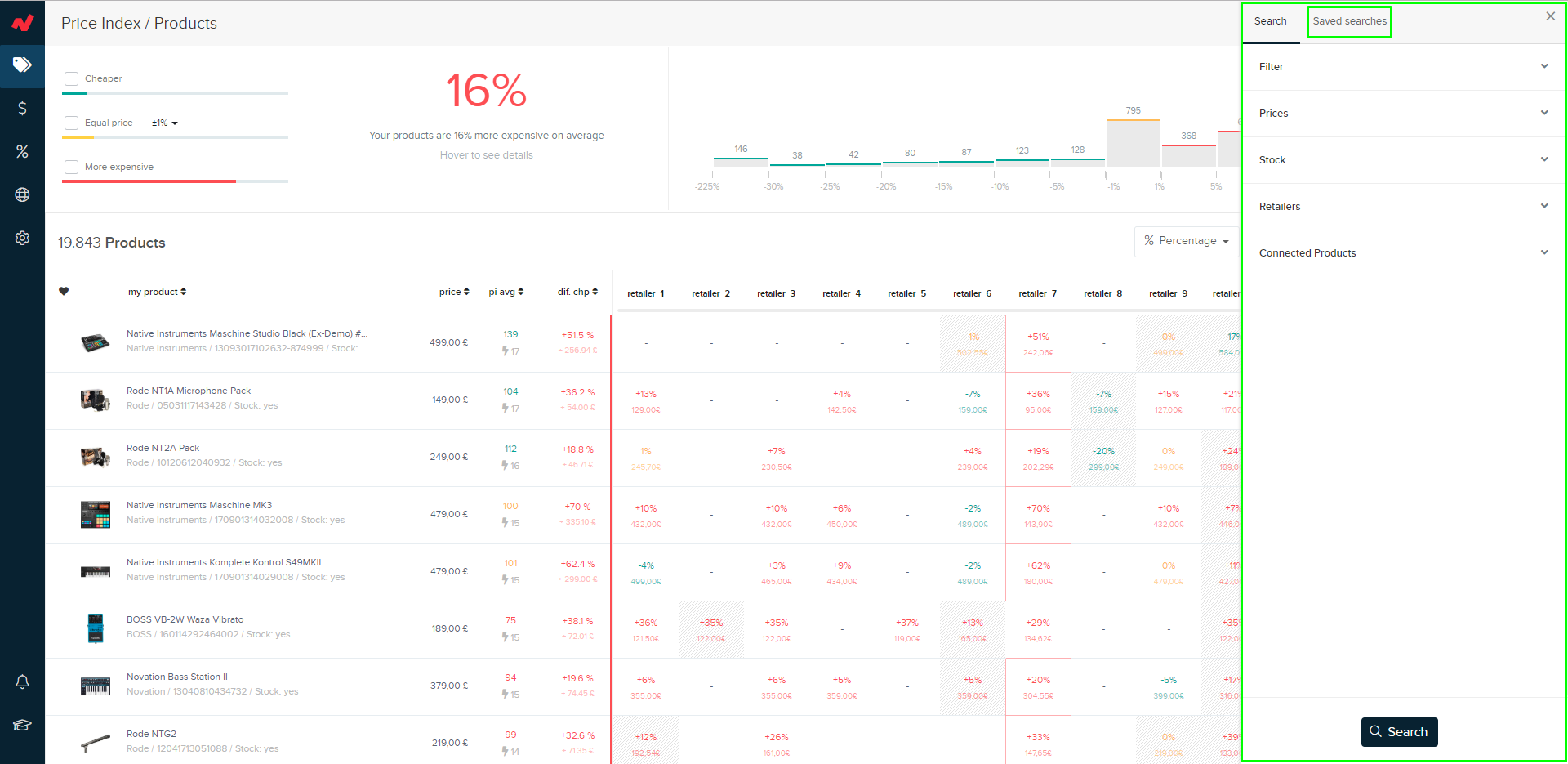This screenshot has width=1568, height=764.
Task: Click the retailer_7 column header
Action: click(1037, 293)
